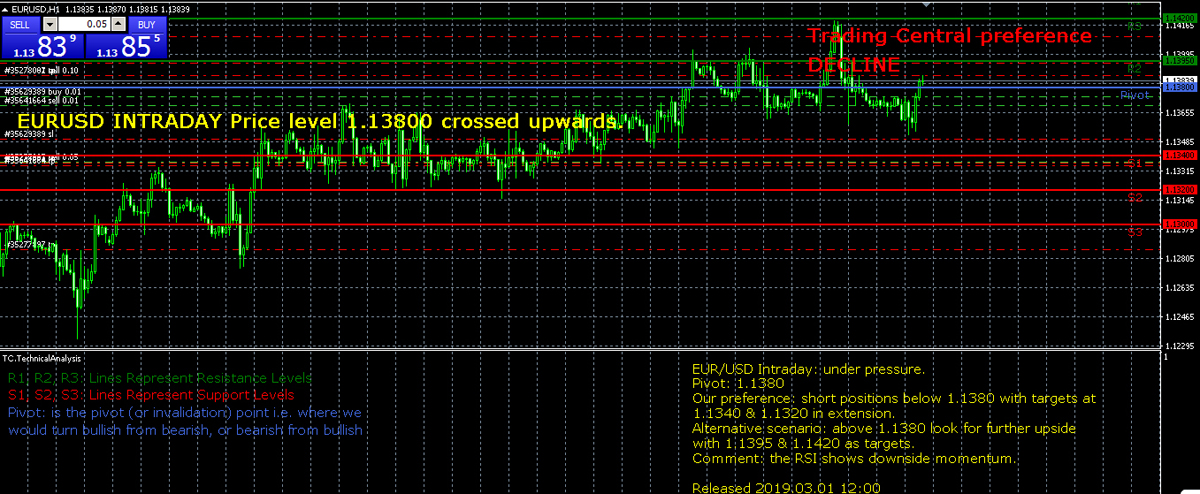The height and width of the screenshot is (494, 1200).
Task: Select 'Lines Represent Support Levels' legend line
Action: click(x=190, y=395)
